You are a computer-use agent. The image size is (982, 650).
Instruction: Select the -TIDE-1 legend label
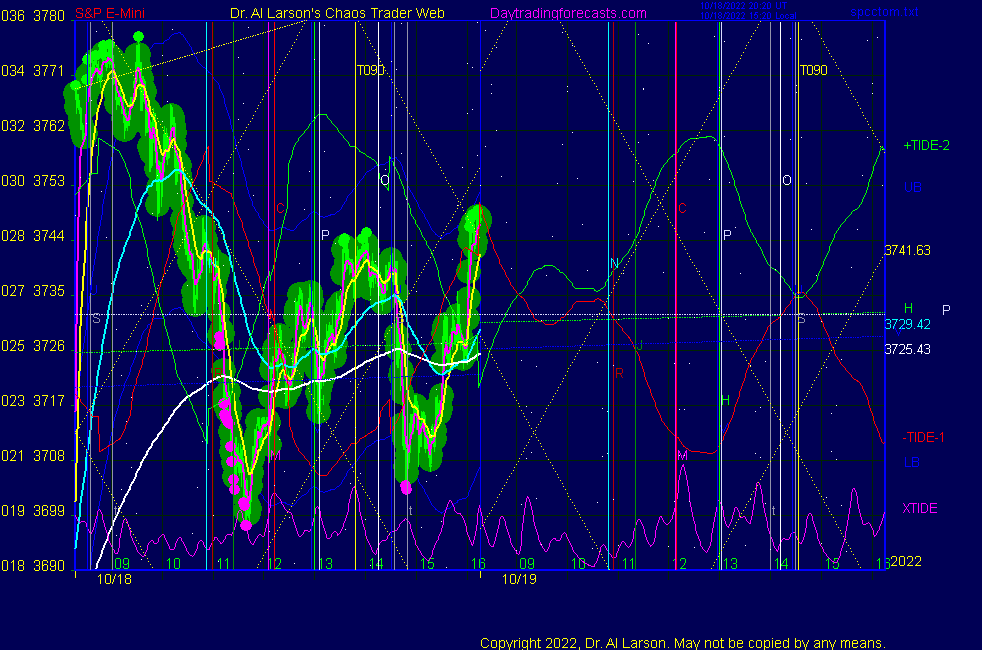pyautogui.click(x=923, y=437)
